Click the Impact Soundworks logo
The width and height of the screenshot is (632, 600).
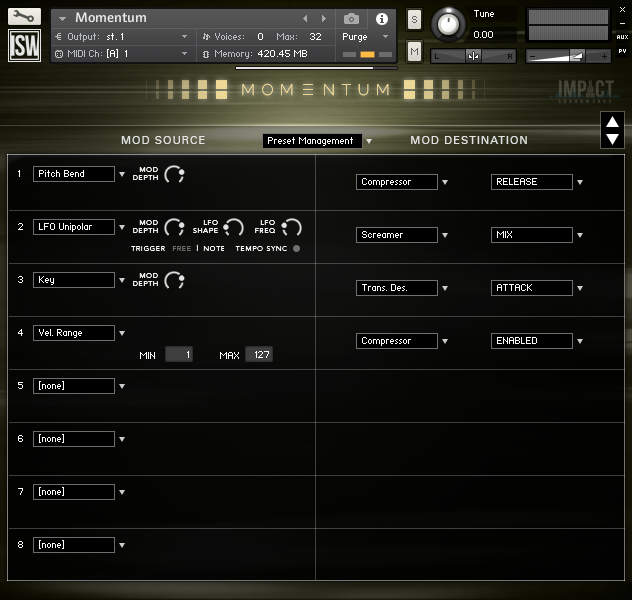pos(585,91)
